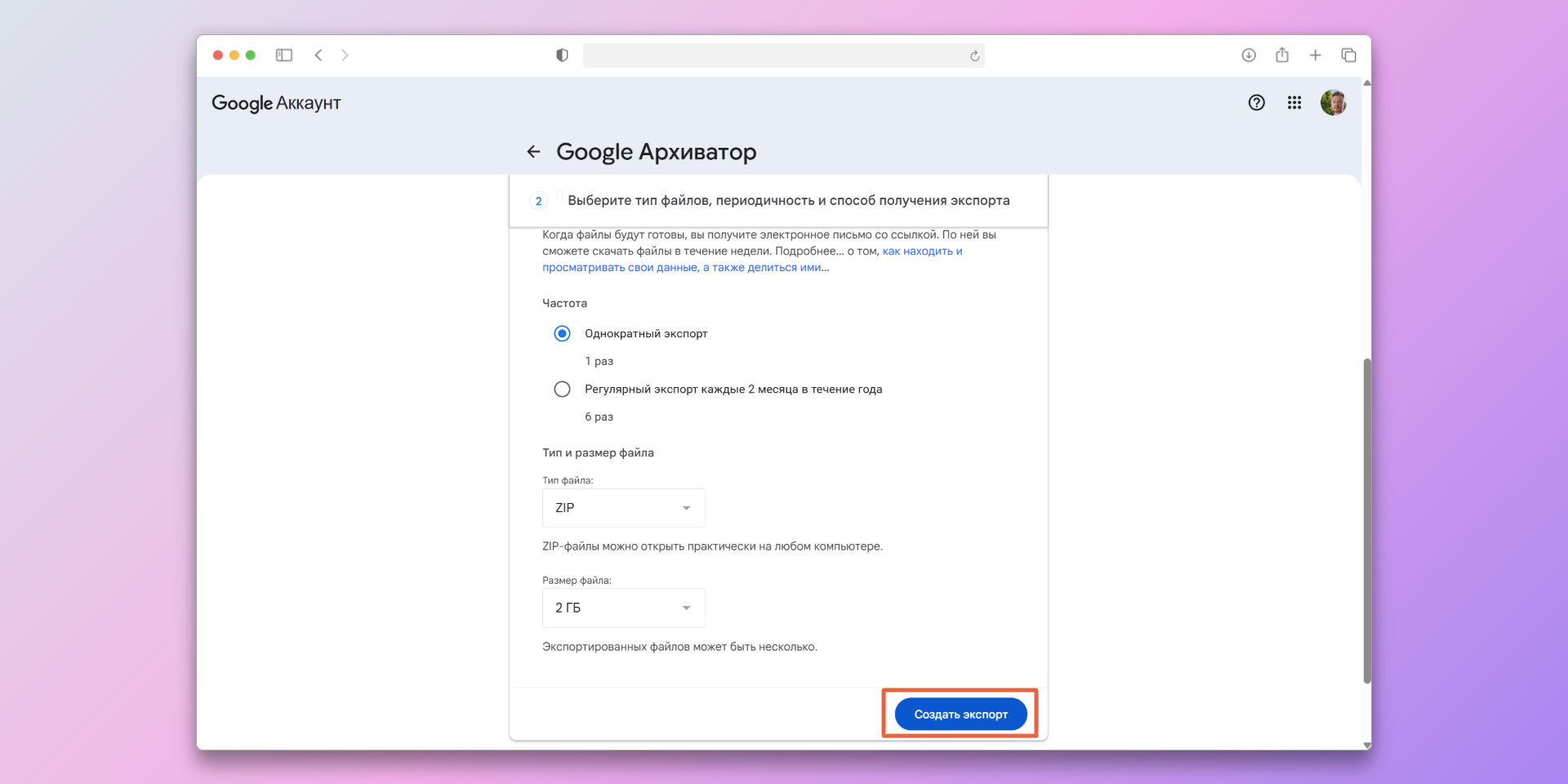
Task: Go forward using the browser forward arrow
Action: pos(345,56)
